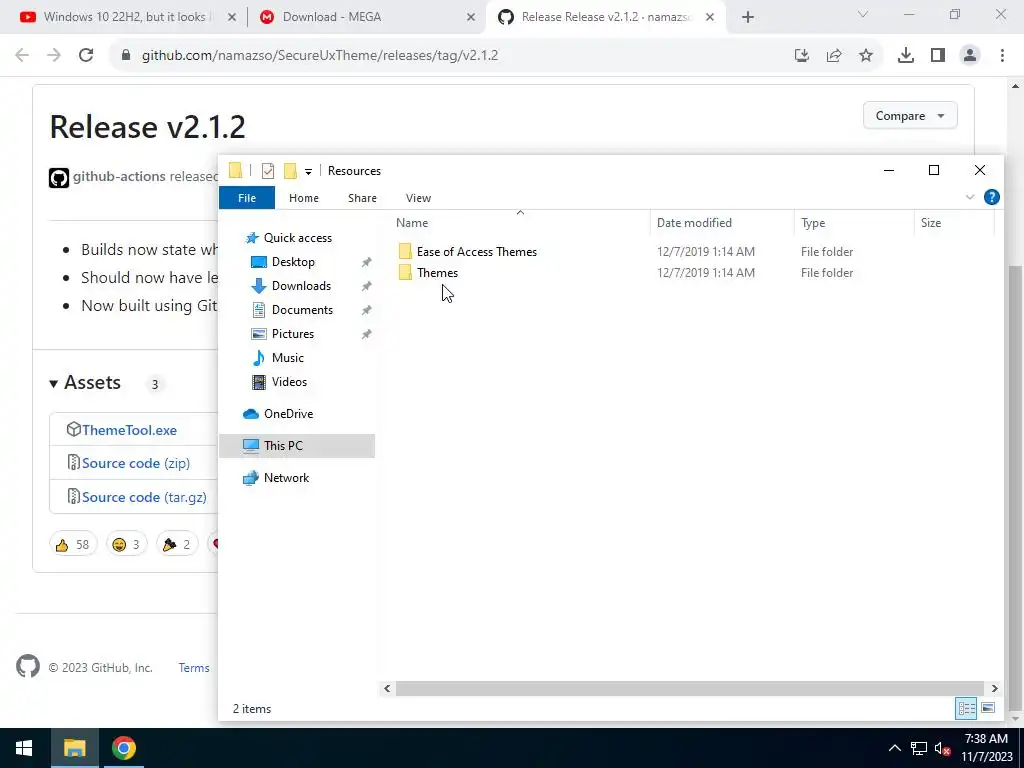The width and height of the screenshot is (1024, 768).
Task: Click muted volume tray icon
Action: (x=942, y=748)
